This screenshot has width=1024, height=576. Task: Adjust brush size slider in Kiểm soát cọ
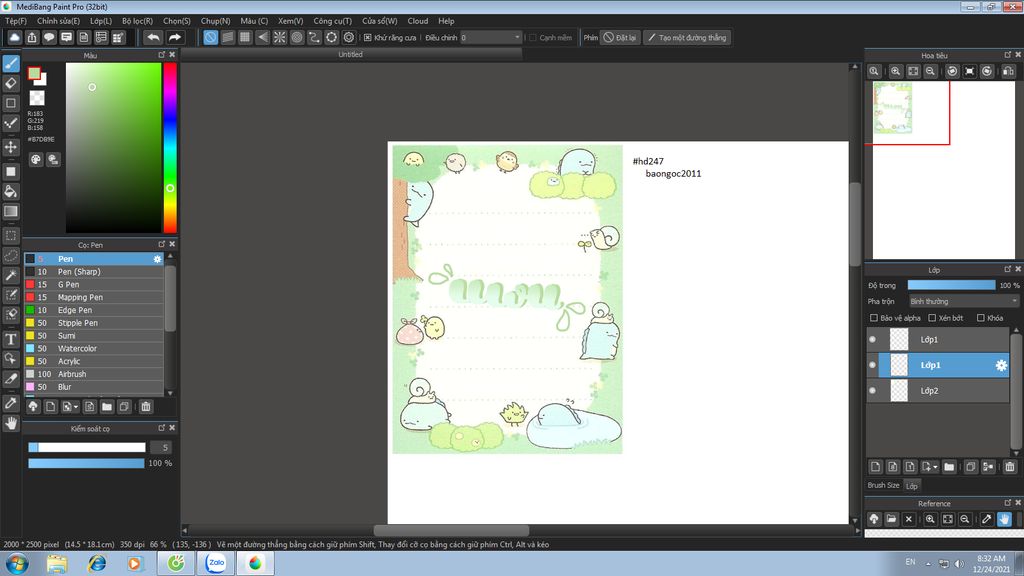(x=87, y=447)
